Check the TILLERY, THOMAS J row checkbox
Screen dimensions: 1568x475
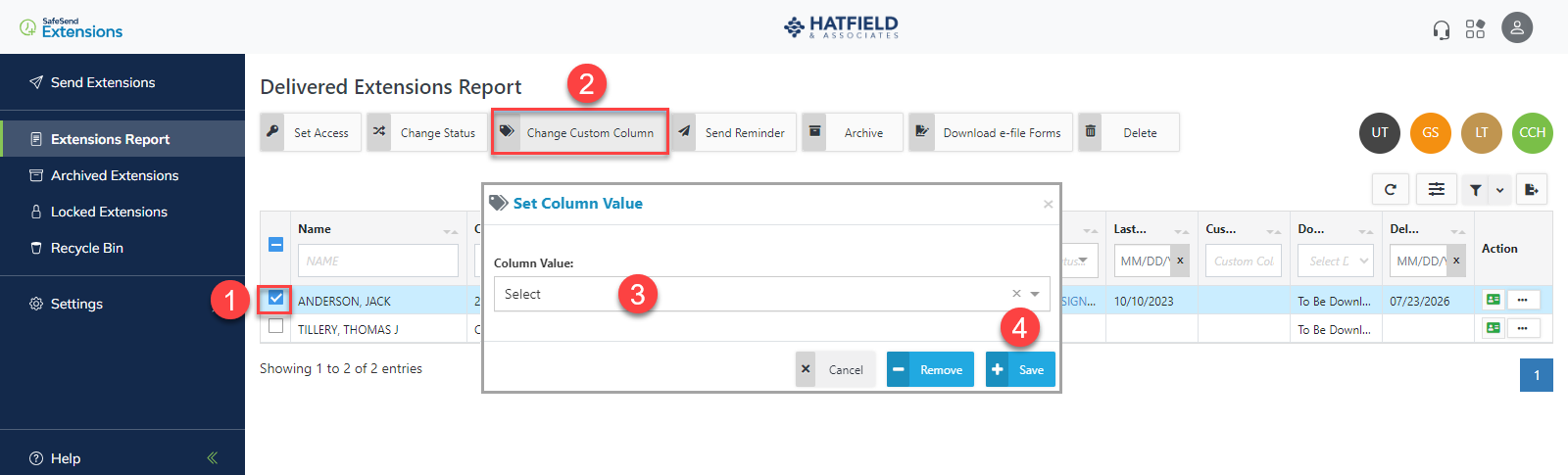275,326
